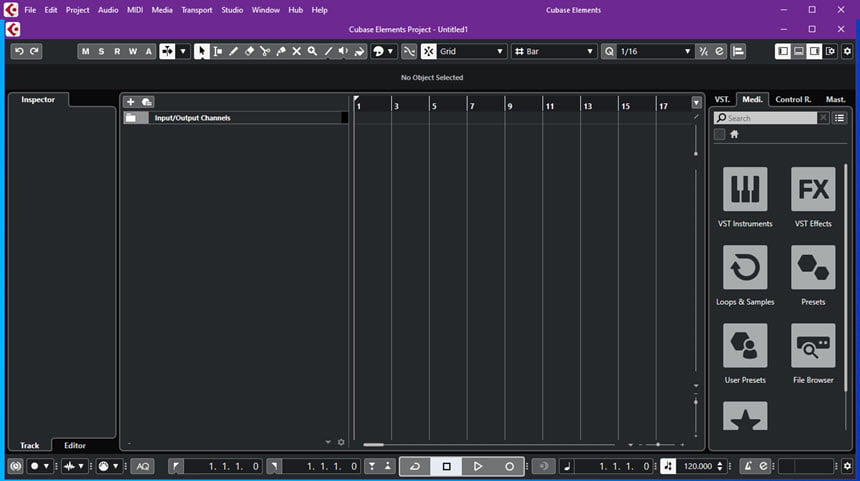
Task: Click the Undo arrow icon
Action: click(x=19, y=52)
